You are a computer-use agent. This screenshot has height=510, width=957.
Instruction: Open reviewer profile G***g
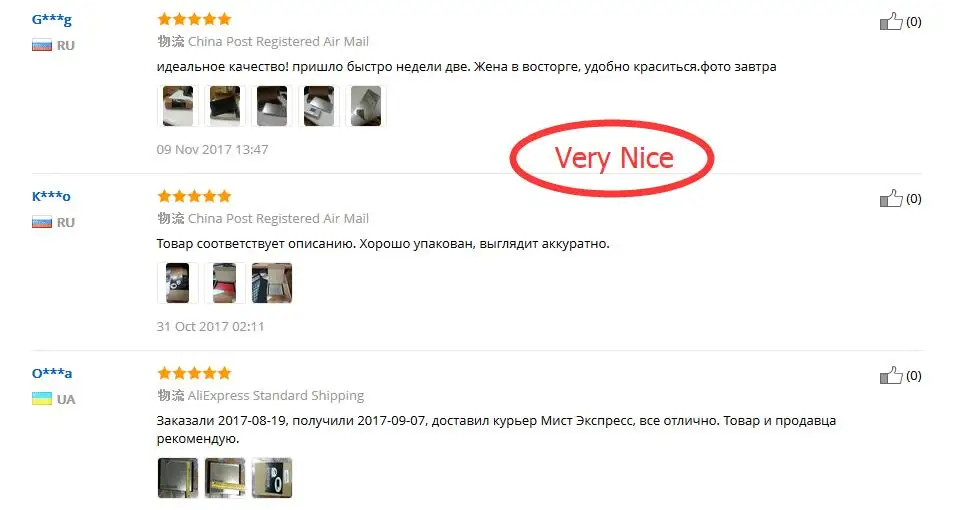[x=52, y=19]
